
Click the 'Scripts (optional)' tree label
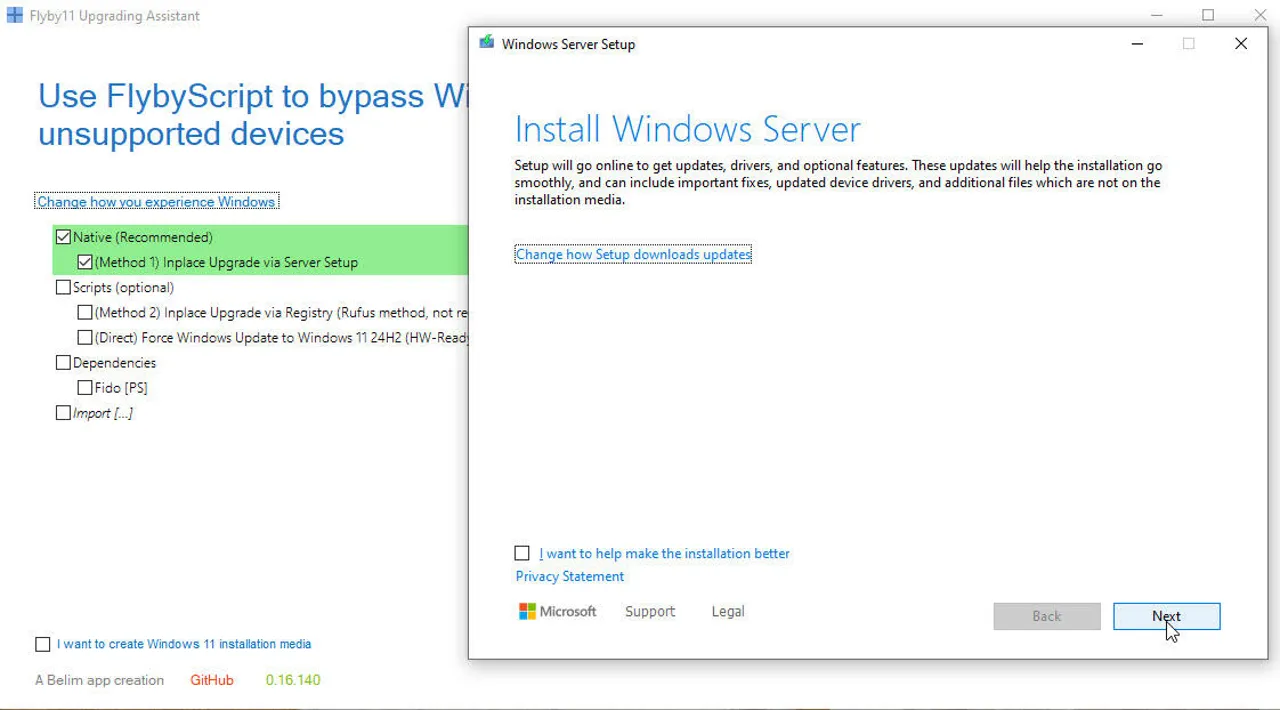pyautogui.click(x=123, y=287)
